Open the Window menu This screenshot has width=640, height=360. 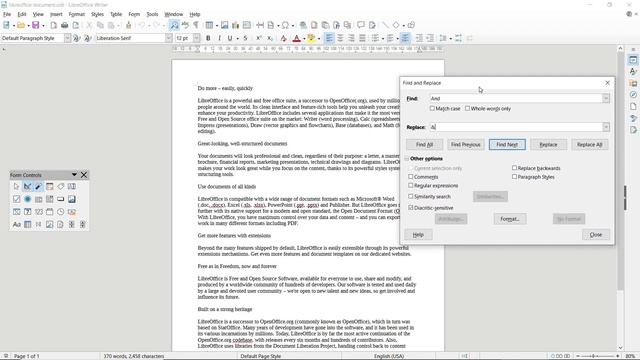point(173,14)
